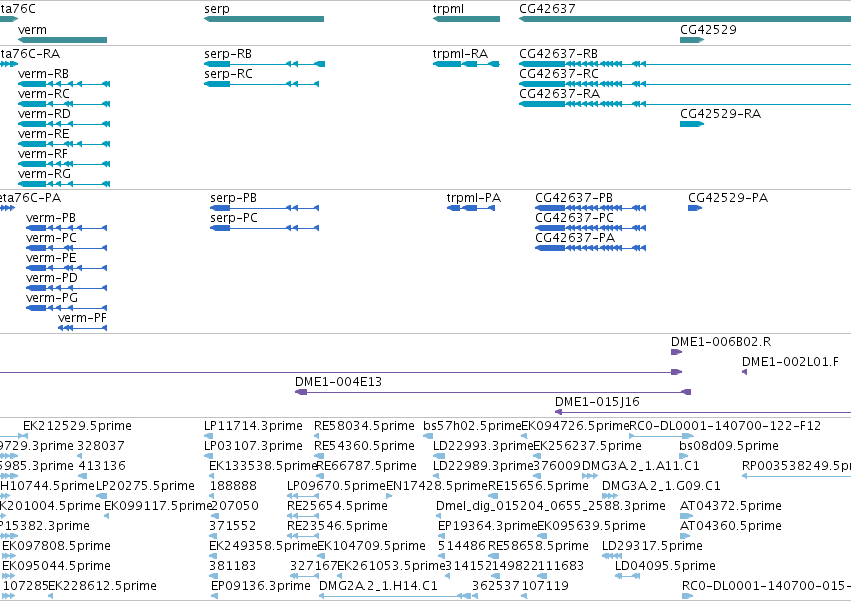The image size is (851, 601).
Task: Select transcript verm-RB
Action: pos(43,74)
